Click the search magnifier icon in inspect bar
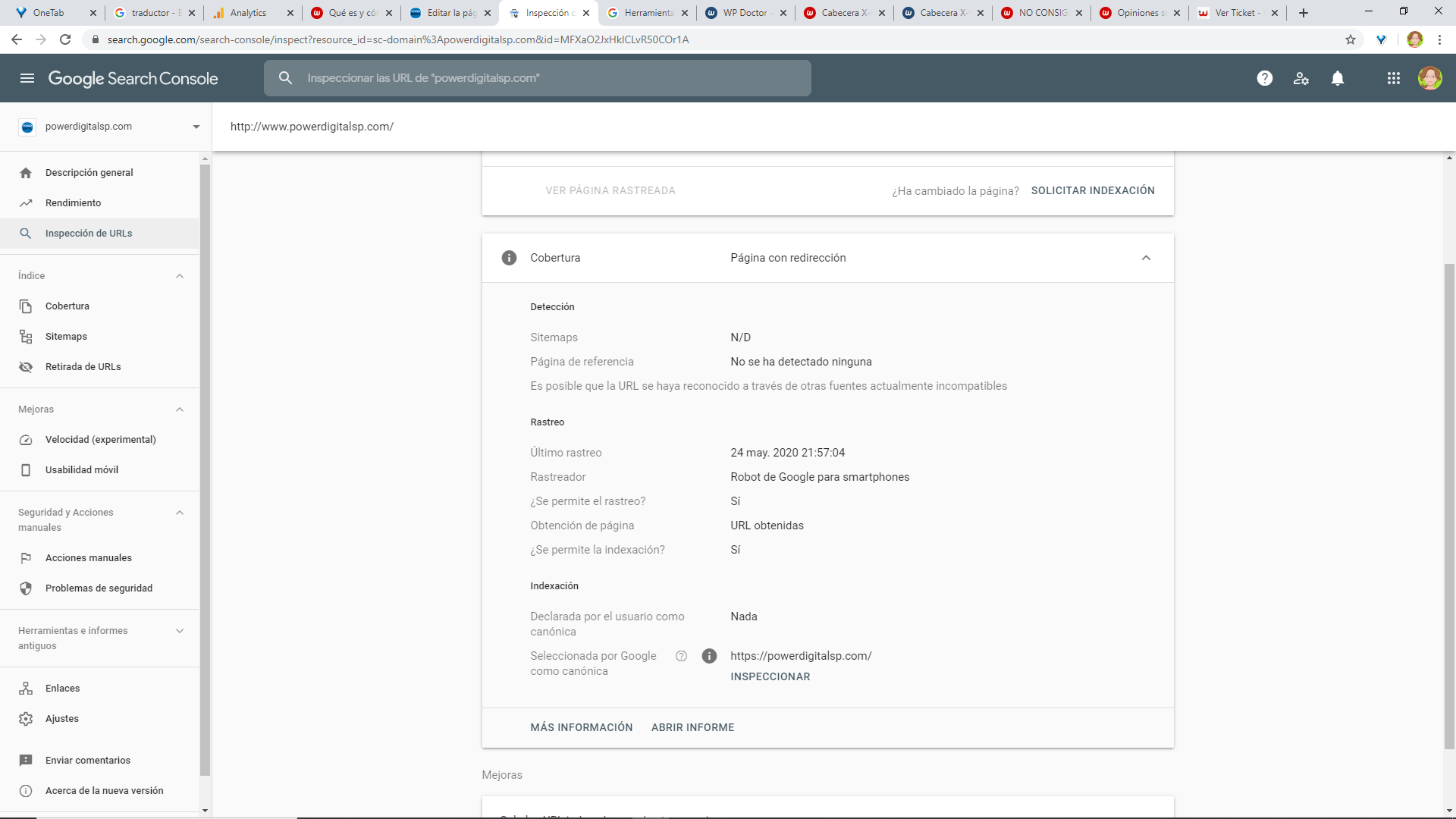This screenshot has height=819, width=1456. point(285,78)
